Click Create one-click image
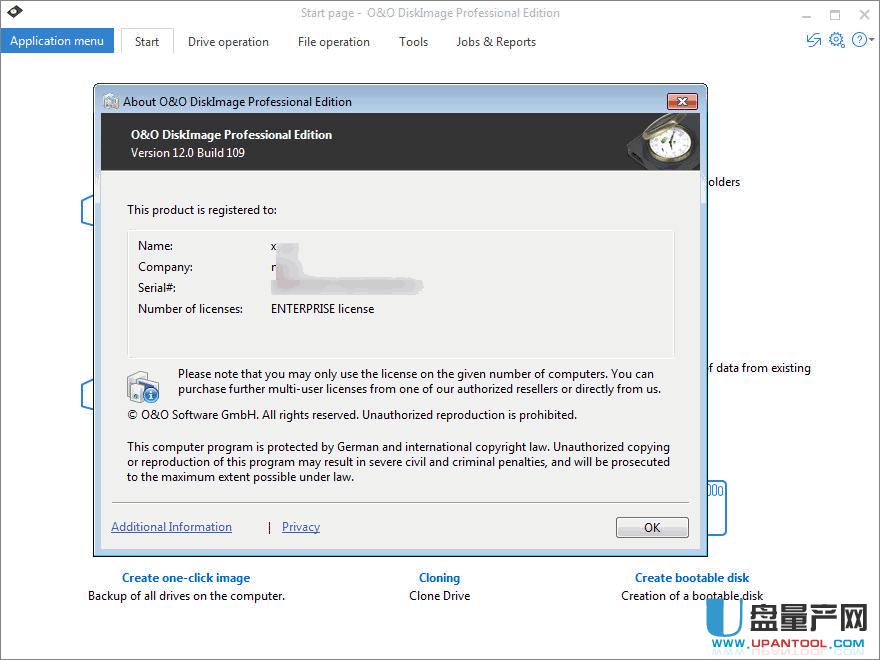The width and height of the screenshot is (880, 660). 186,578
